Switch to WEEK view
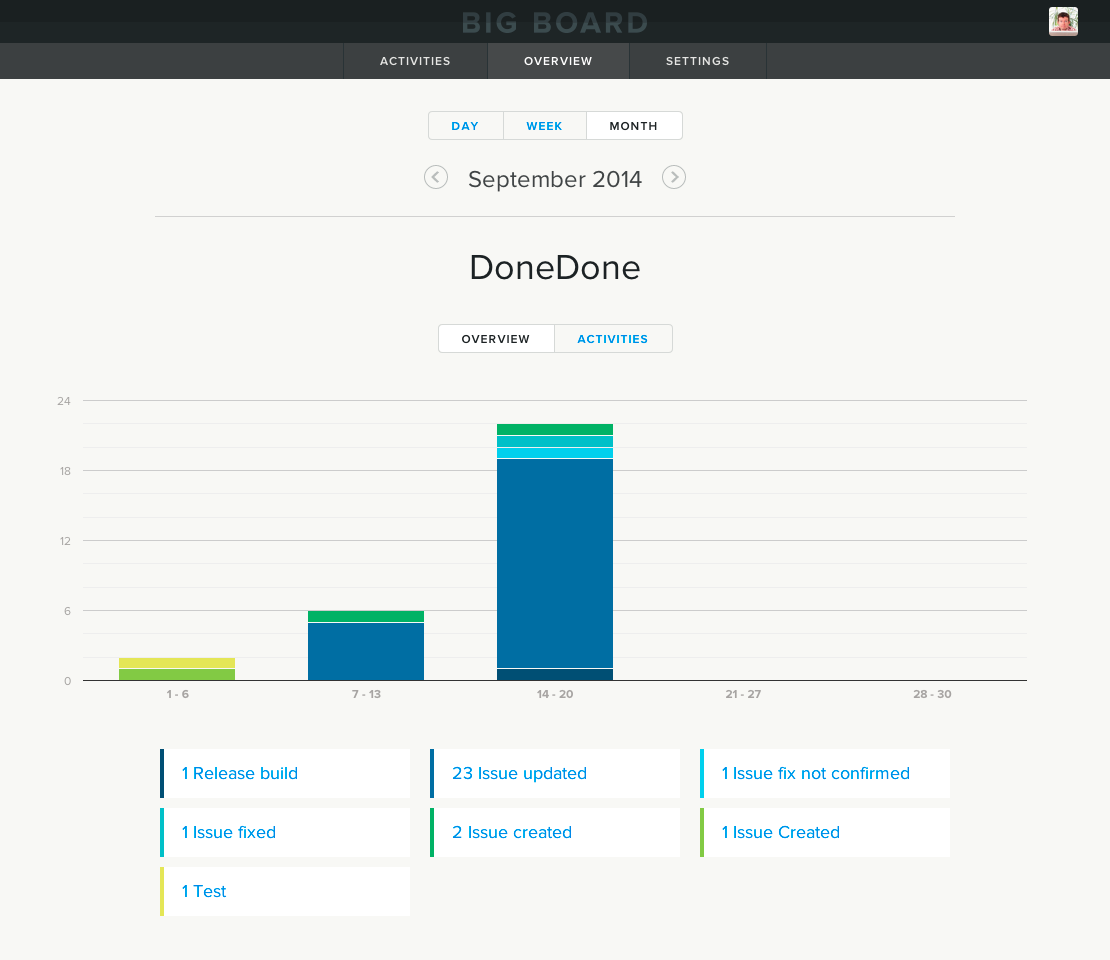Image resolution: width=1110 pixels, height=960 pixels. pyautogui.click(x=544, y=125)
